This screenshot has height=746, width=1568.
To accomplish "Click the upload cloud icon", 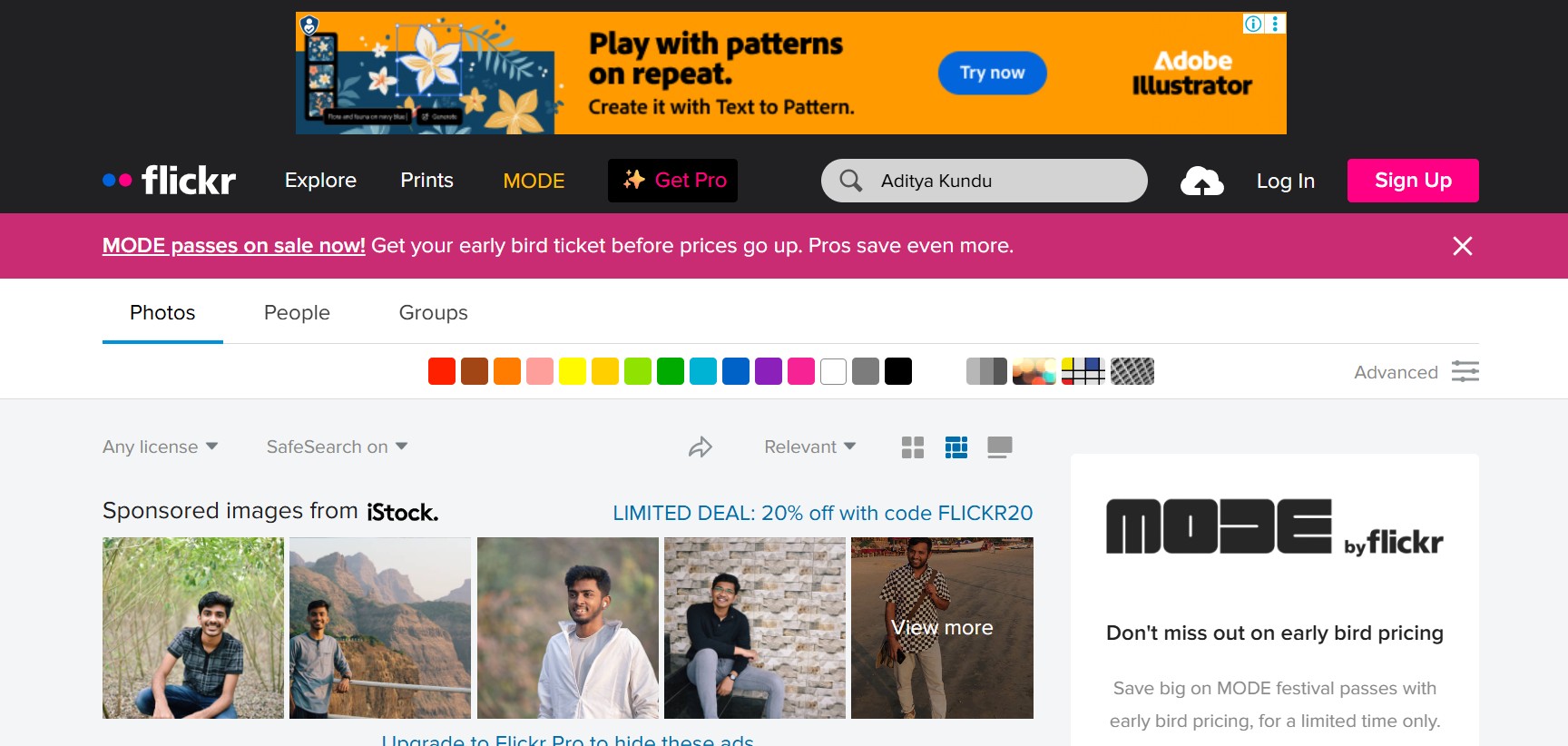I will pyautogui.click(x=1201, y=181).
